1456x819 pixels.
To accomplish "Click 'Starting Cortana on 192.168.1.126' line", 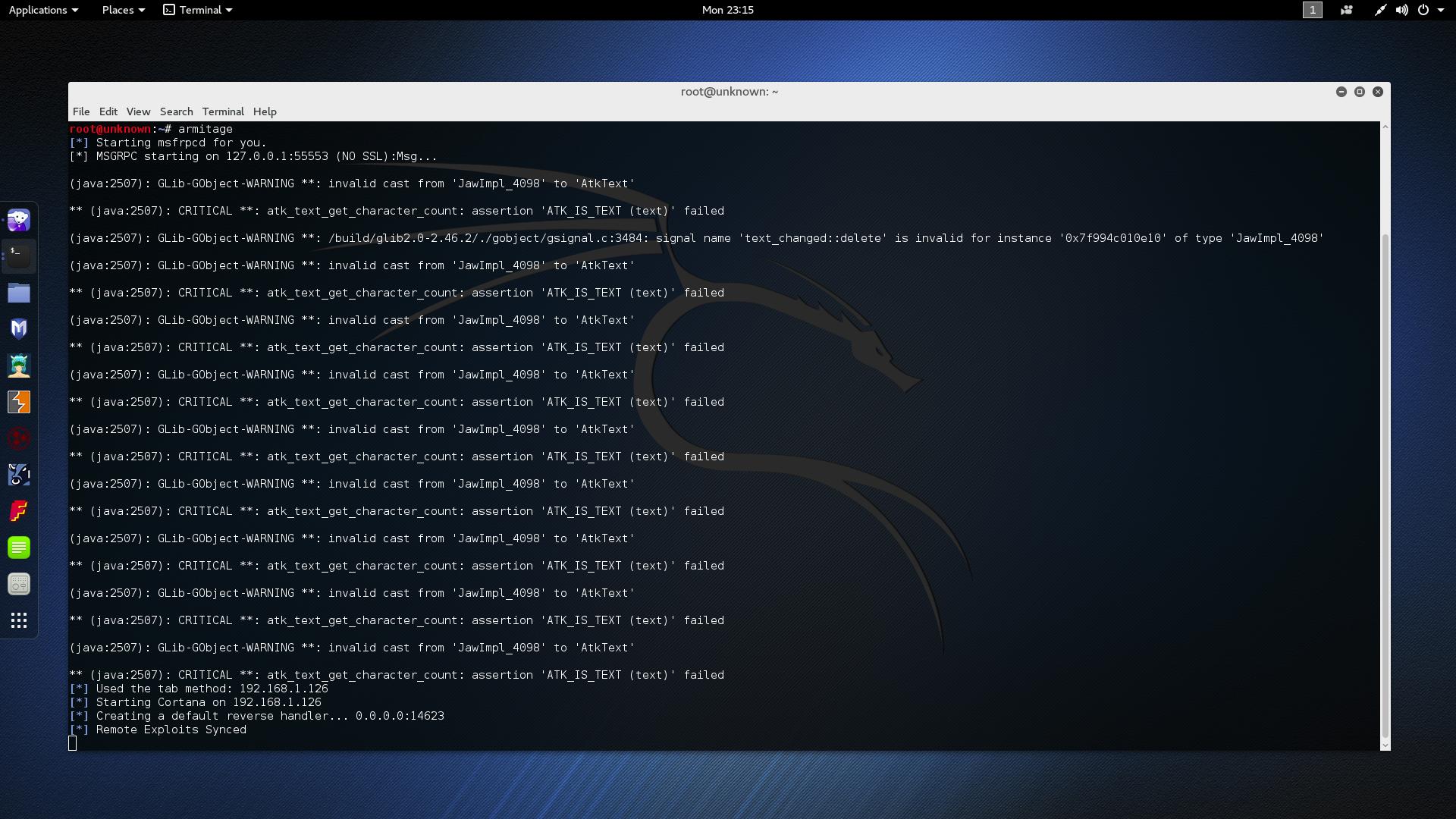I will tap(196, 702).
